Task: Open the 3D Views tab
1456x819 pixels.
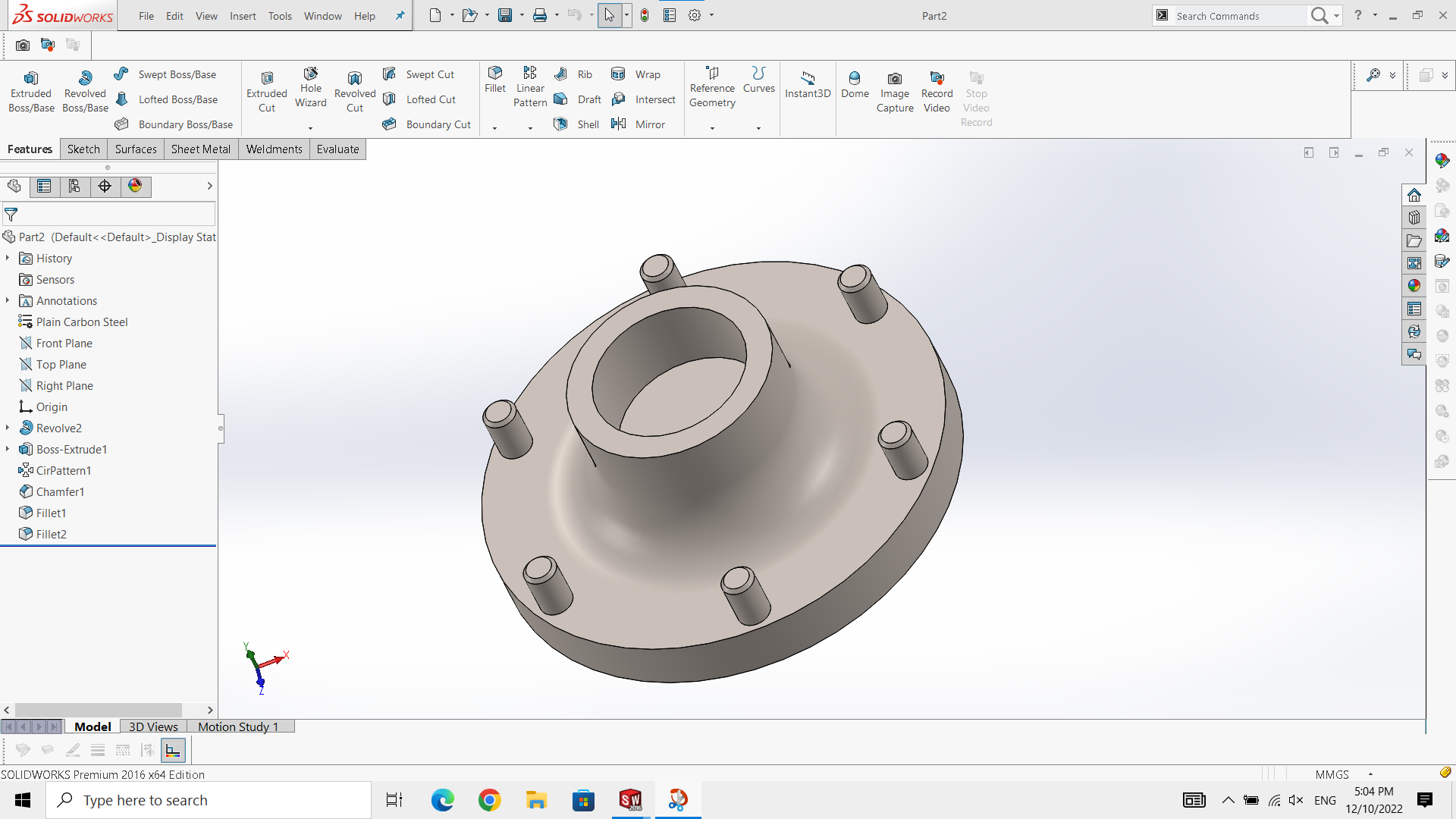Action: pos(153,726)
